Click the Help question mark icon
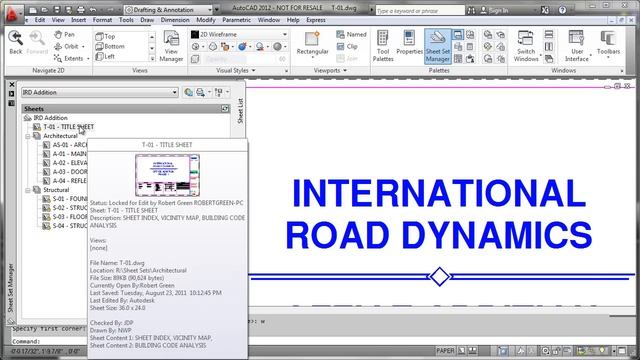 pos(562,10)
